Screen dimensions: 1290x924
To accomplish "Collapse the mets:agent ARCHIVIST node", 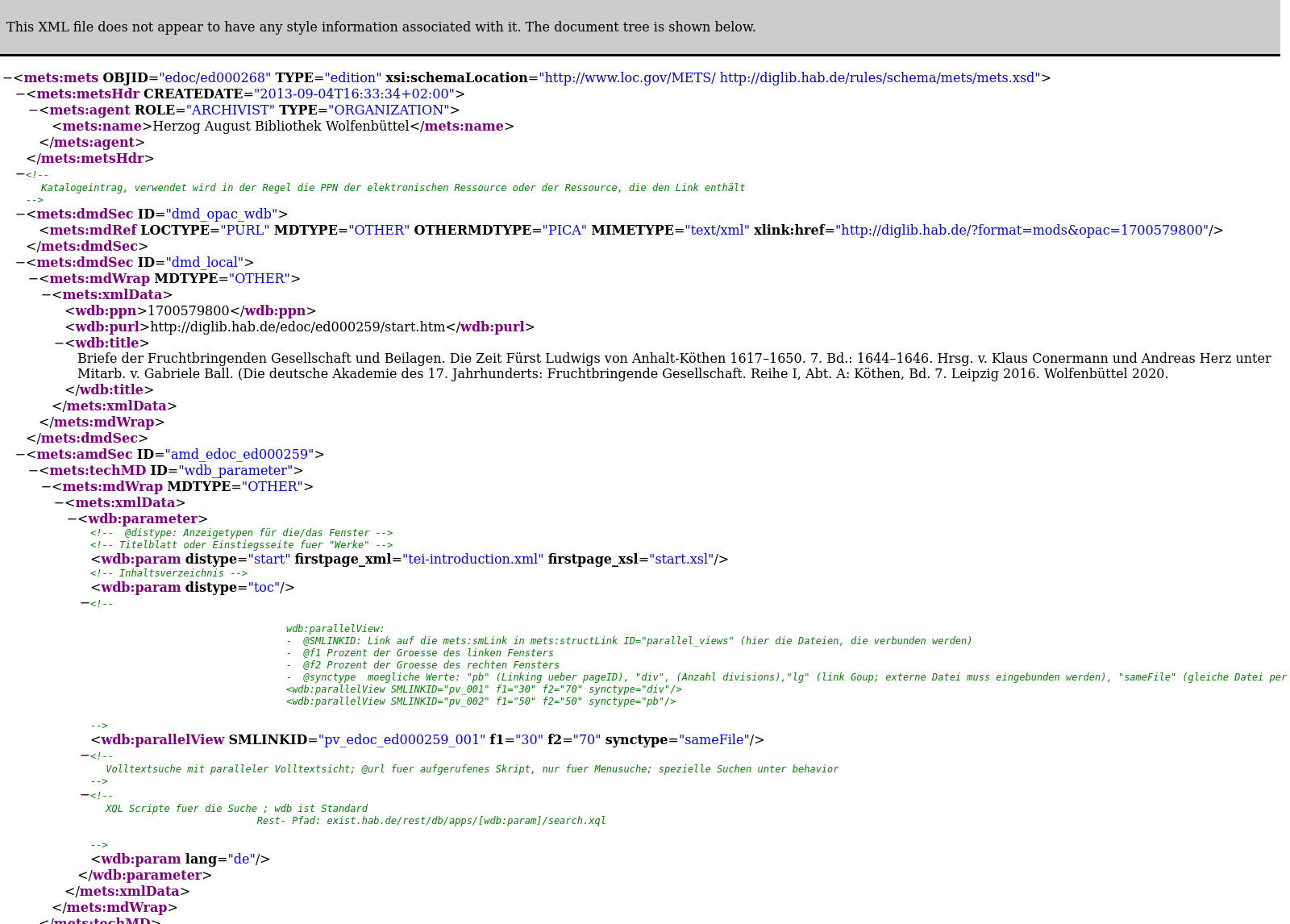I will point(33,110).
